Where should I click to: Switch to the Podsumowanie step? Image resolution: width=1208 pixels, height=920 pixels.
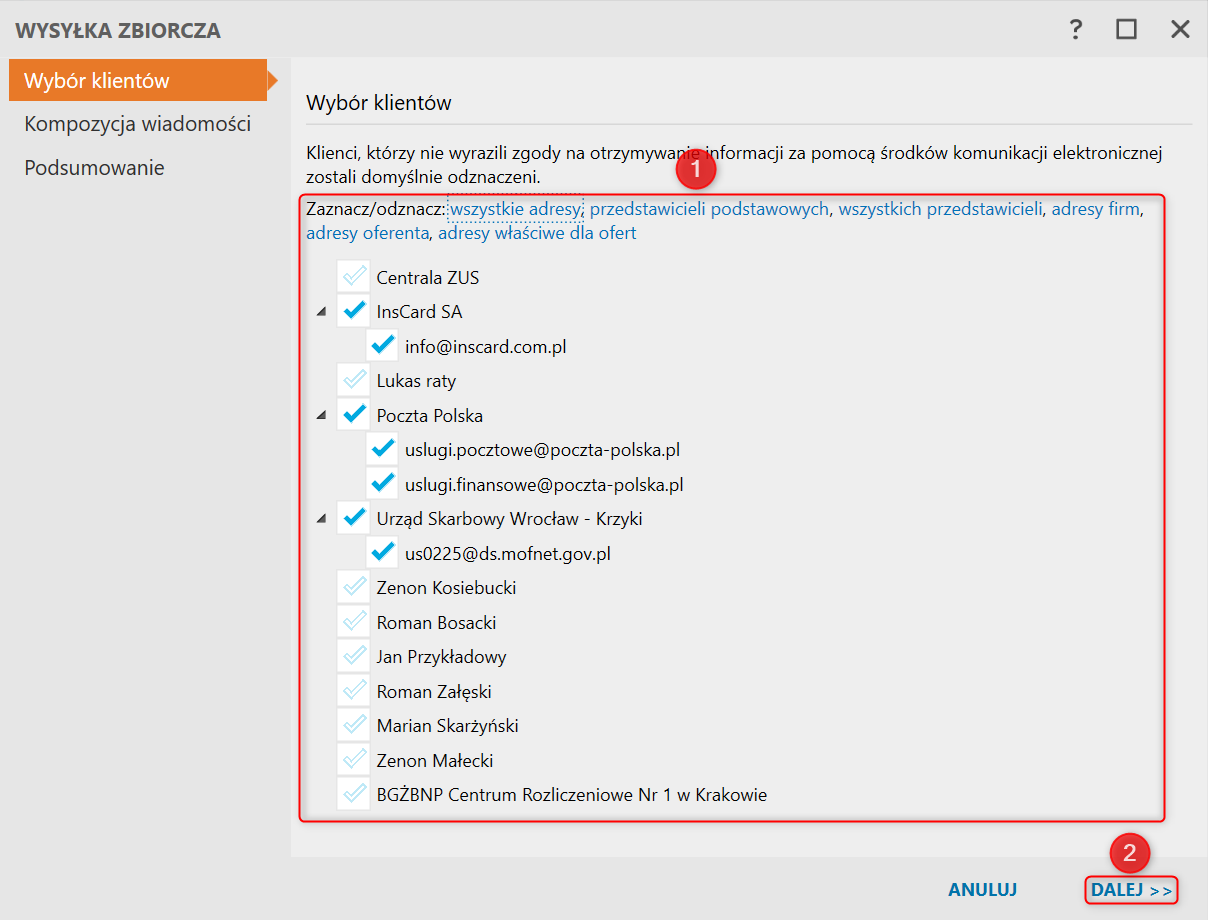94,168
